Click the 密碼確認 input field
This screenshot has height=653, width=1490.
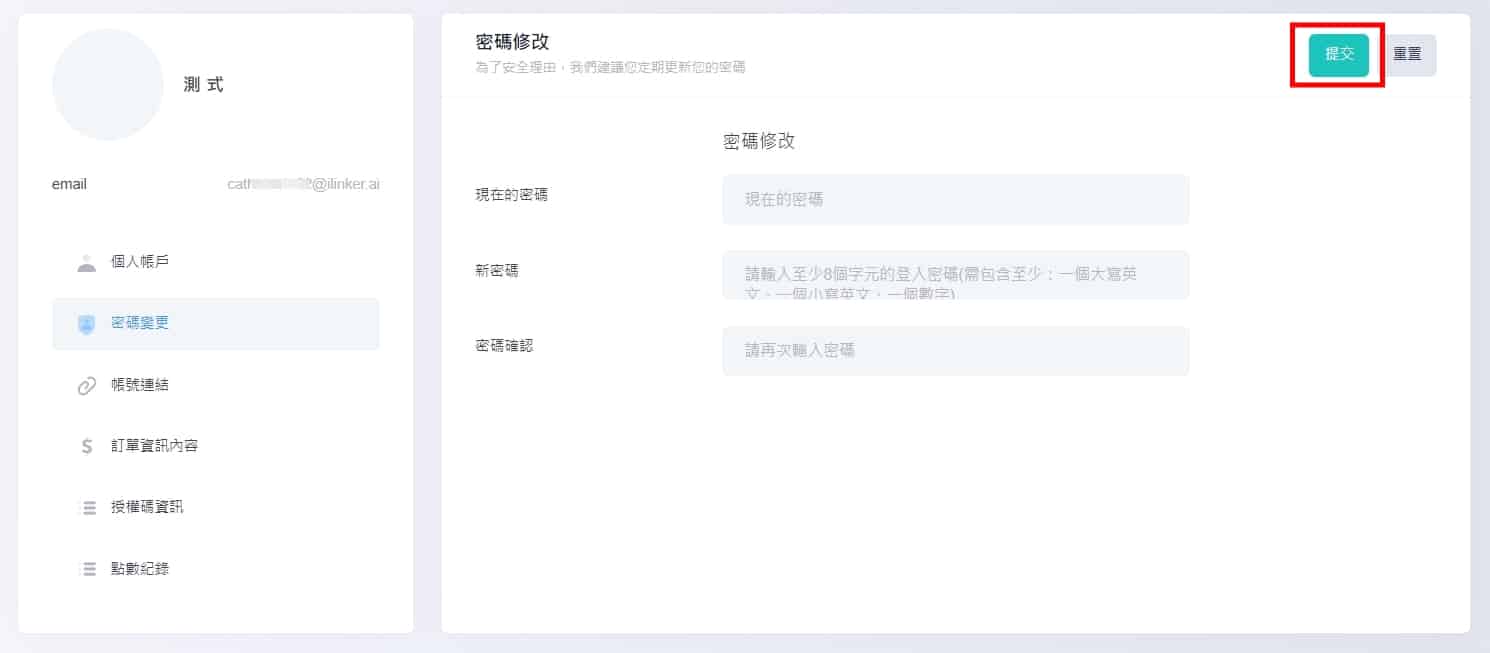[955, 351]
